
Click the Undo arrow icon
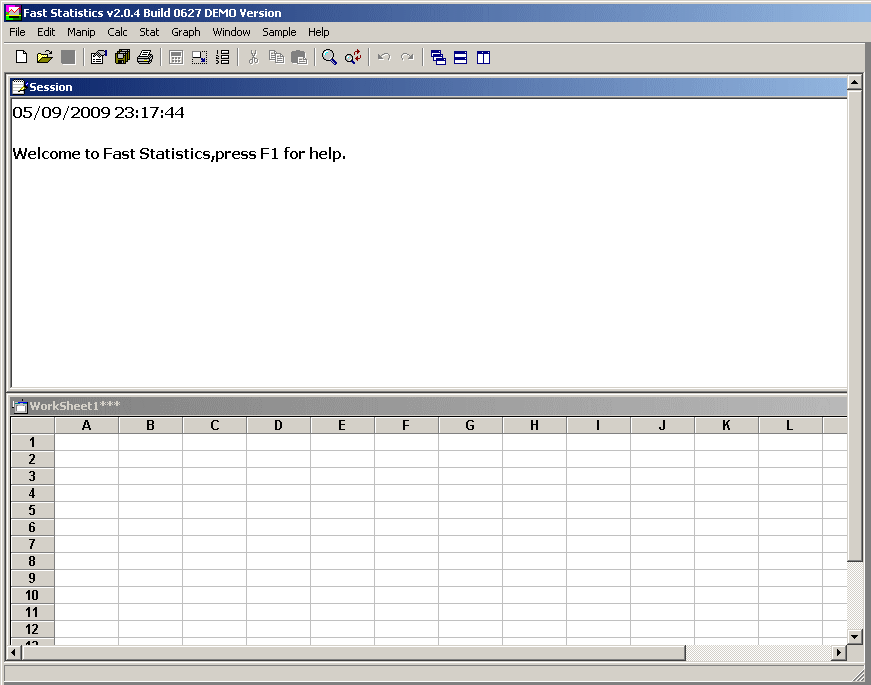pos(384,57)
